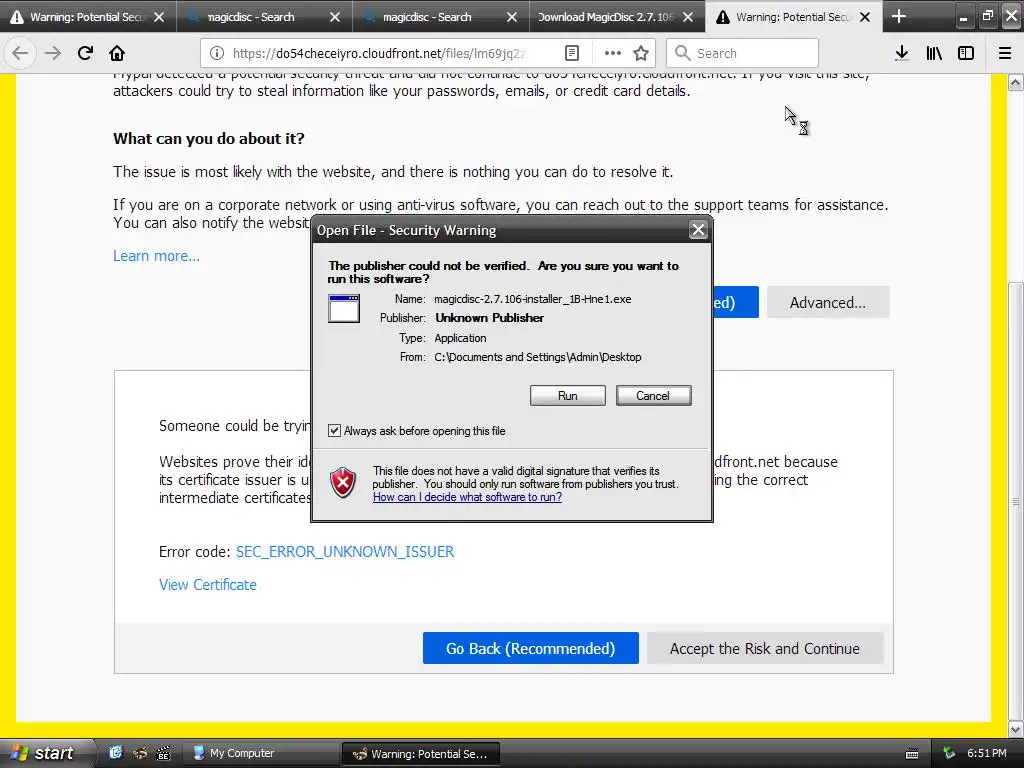The height and width of the screenshot is (768, 1024).
Task: Click Go Back (Recommended) button at bottom
Action: click(530, 648)
